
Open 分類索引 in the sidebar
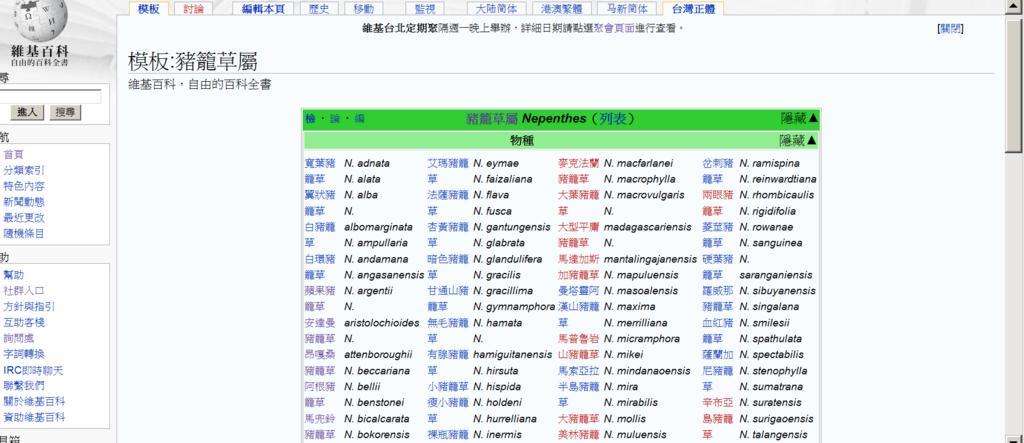point(24,171)
